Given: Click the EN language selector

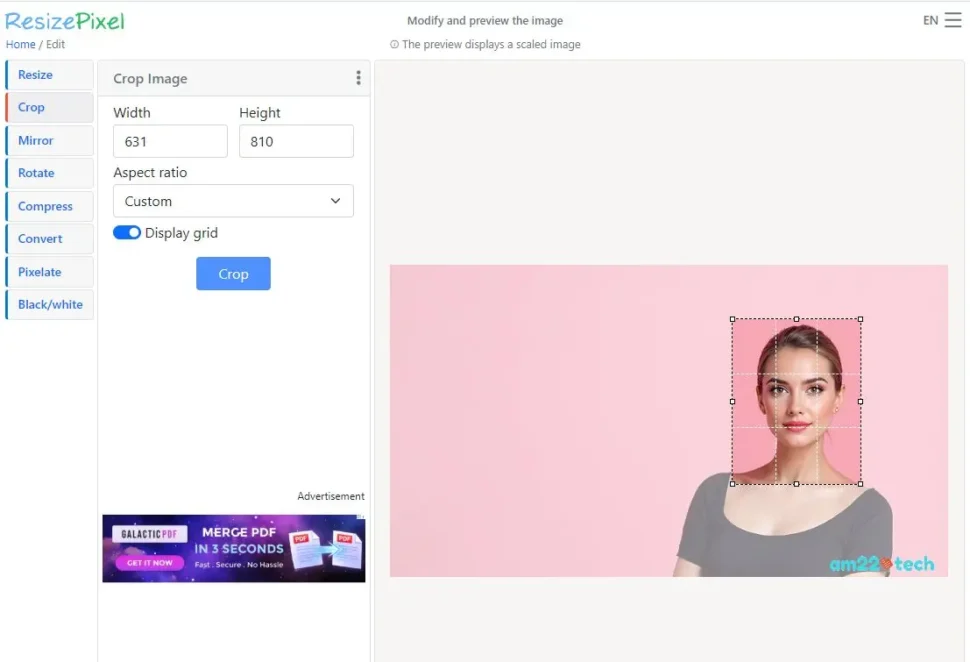Looking at the screenshot, I should click(x=930, y=19).
